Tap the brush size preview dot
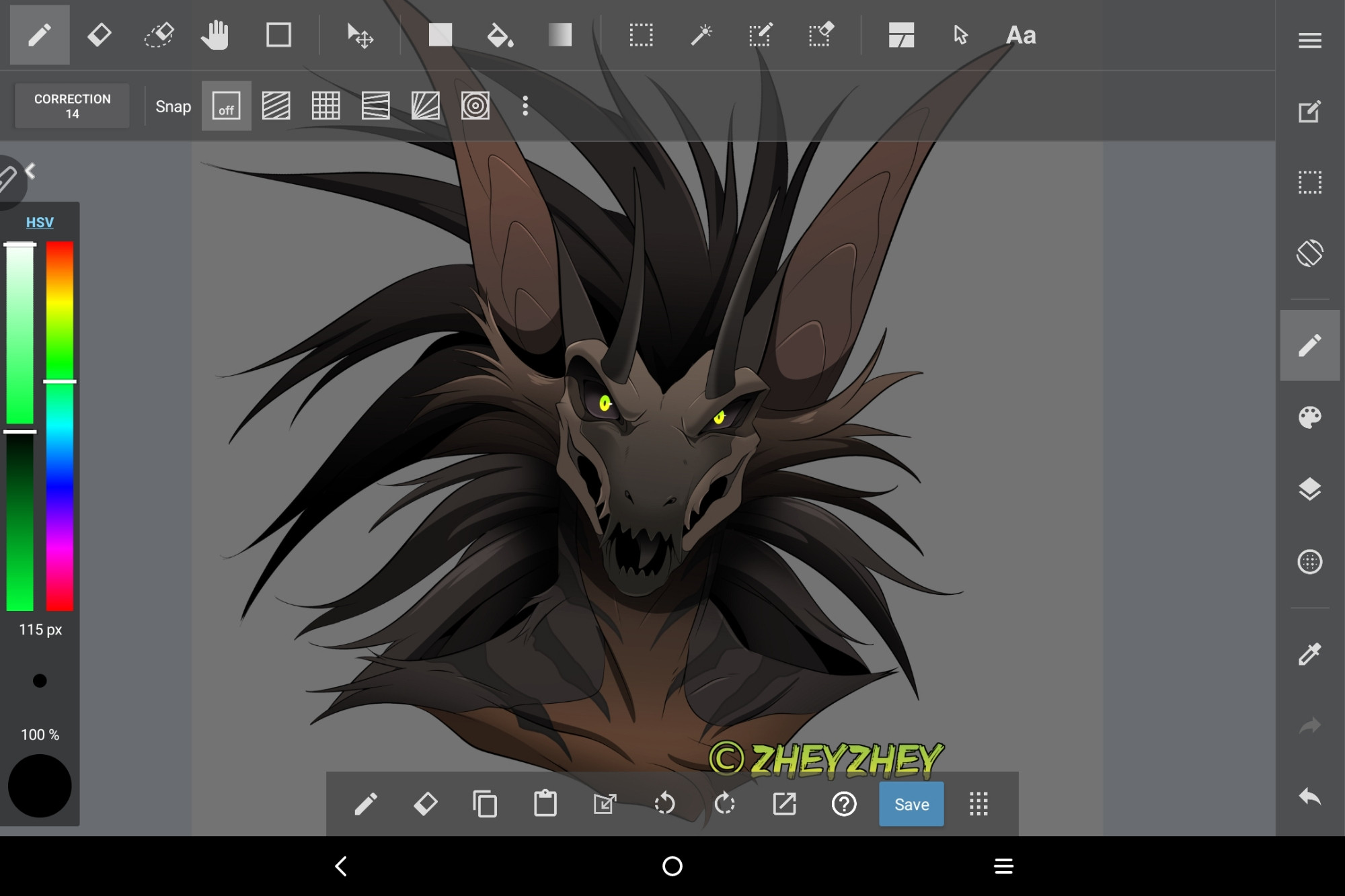Image resolution: width=1345 pixels, height=896 pixels. point(40,681)
